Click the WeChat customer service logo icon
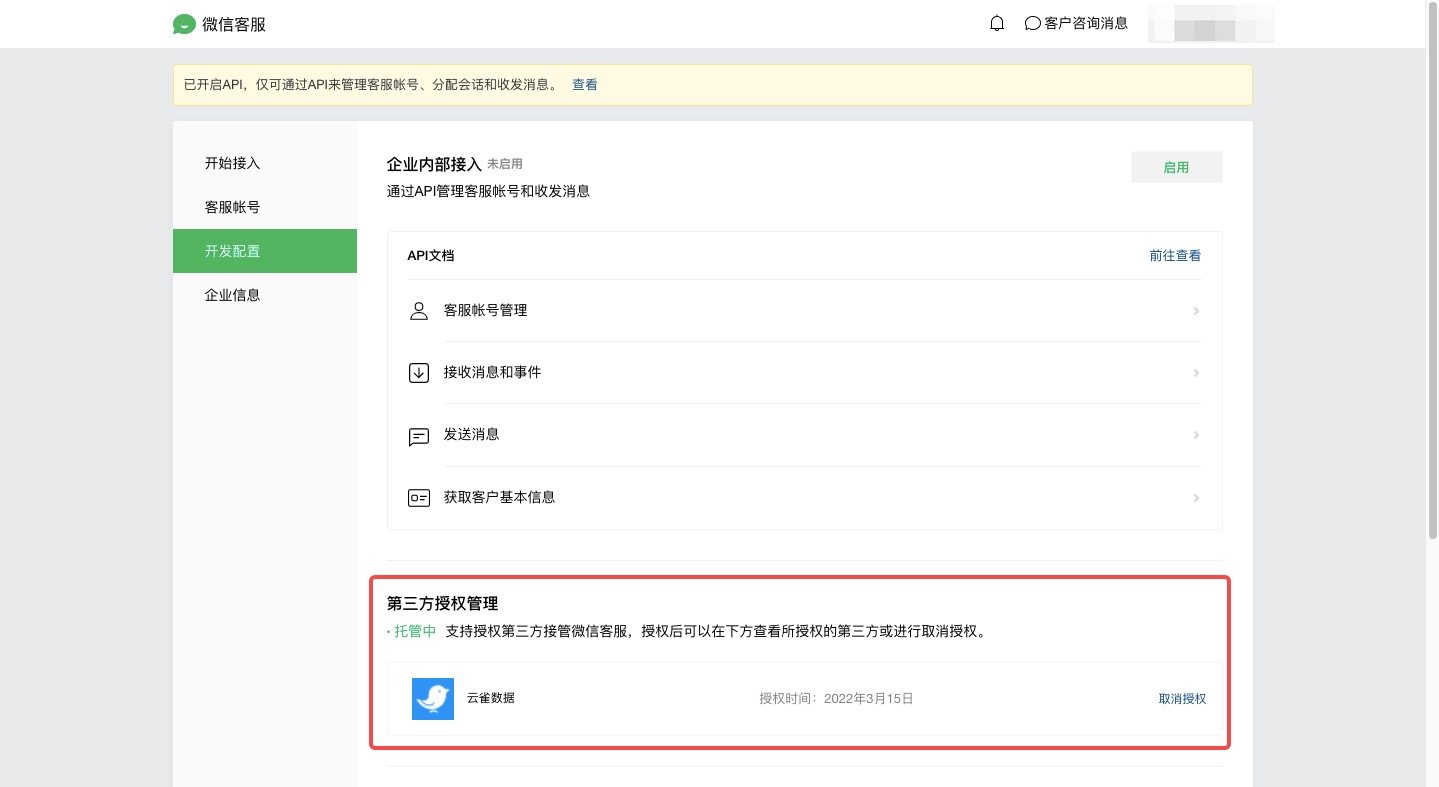This screenshot has width=1439, height=787. click(x=184, y=24)
